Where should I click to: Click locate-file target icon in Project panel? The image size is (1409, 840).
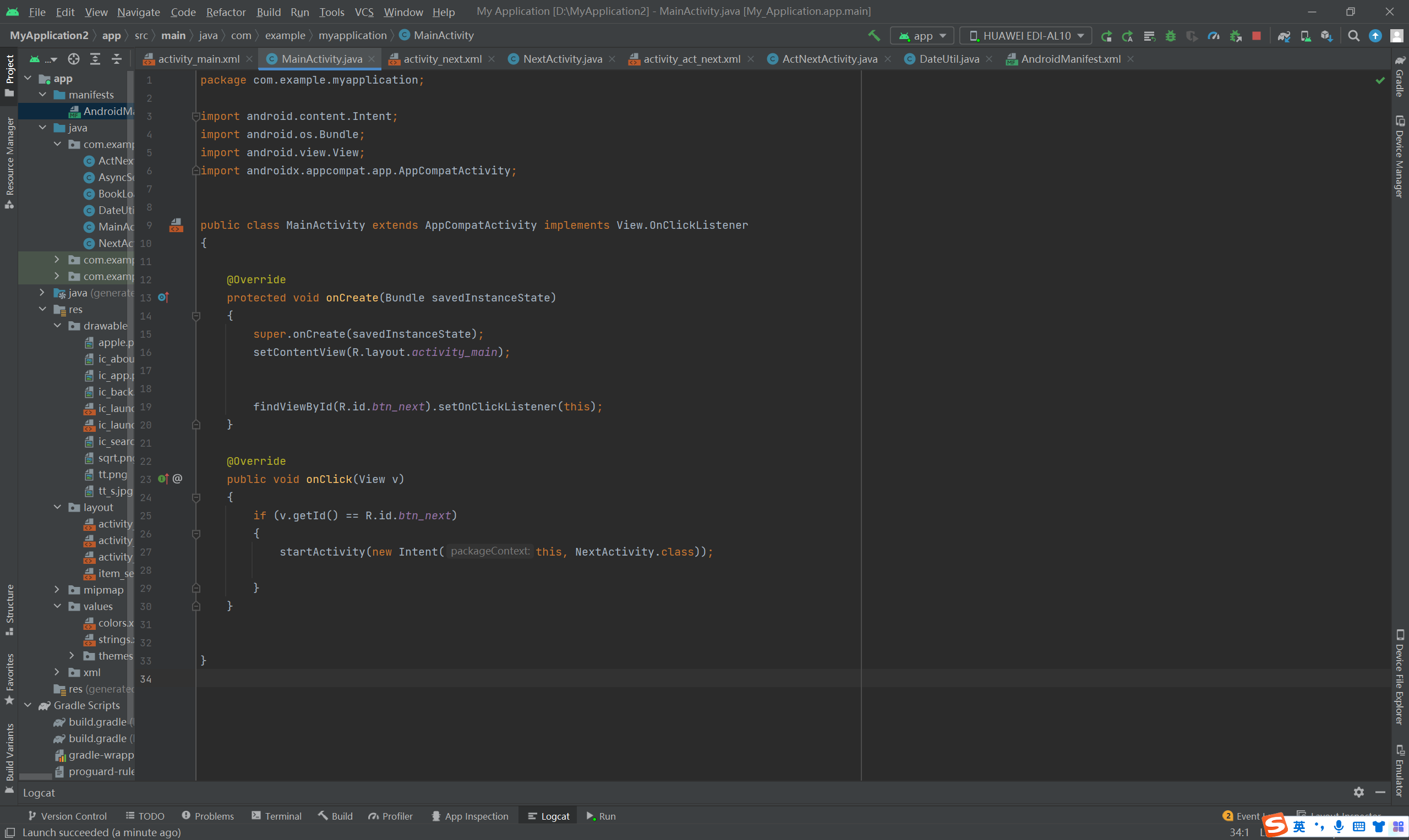point(74,59)
